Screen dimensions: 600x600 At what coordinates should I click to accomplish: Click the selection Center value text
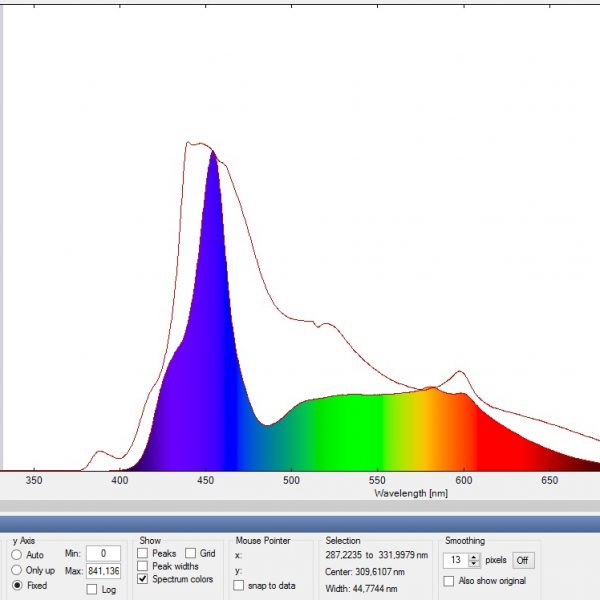click(365, 572)
